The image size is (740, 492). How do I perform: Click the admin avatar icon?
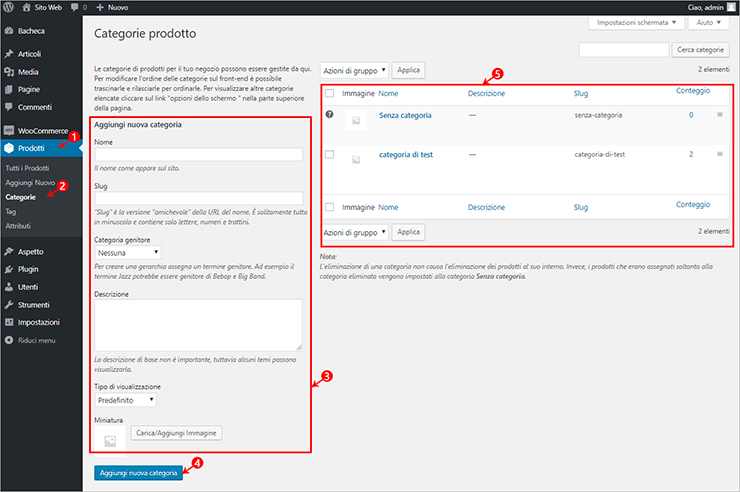click(x=731, y=7)
